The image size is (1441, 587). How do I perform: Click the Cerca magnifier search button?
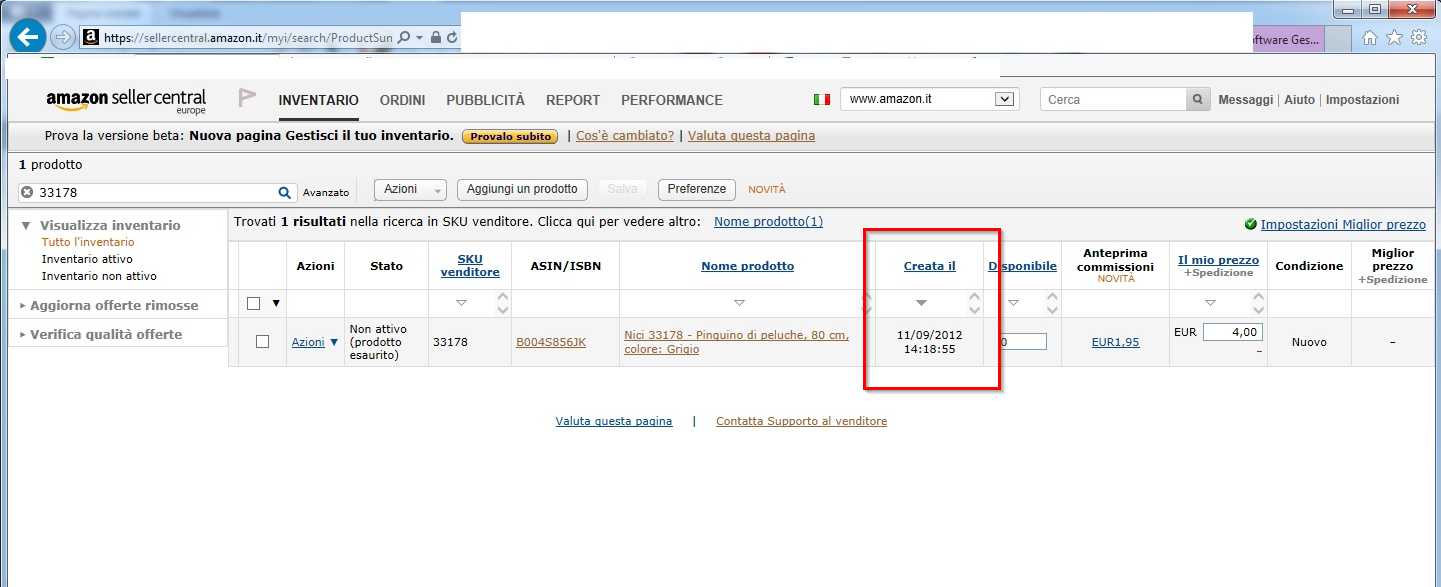[1198, 100]
